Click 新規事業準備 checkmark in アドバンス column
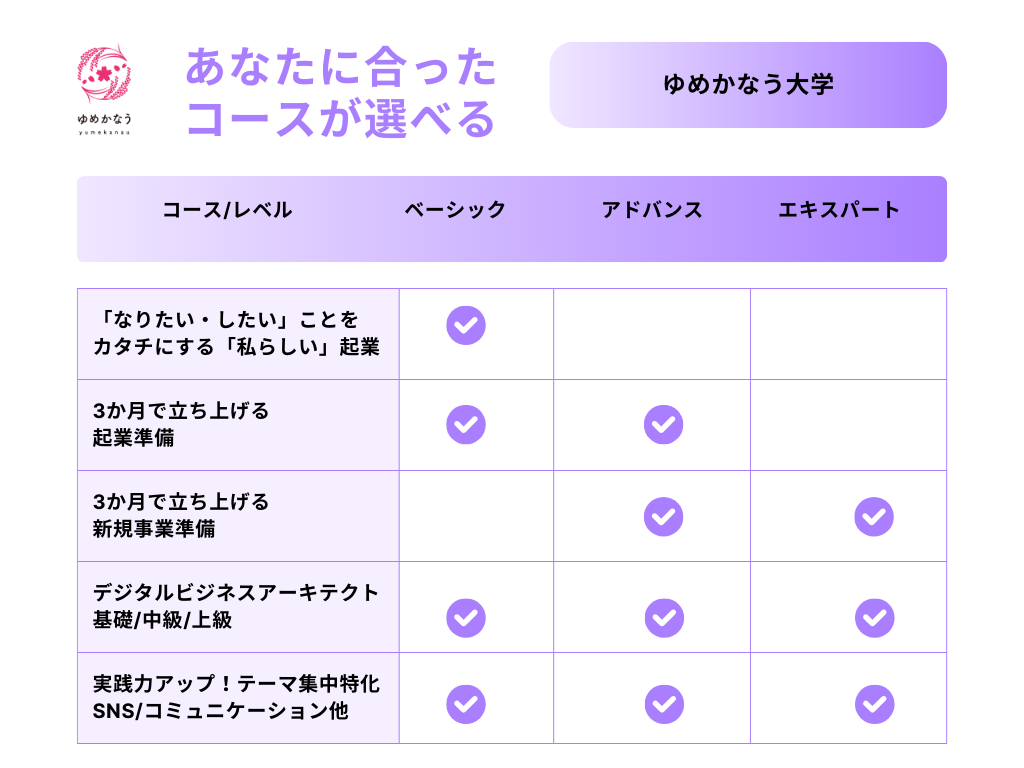Screen dimensions: 1024x768 (663, 516)
